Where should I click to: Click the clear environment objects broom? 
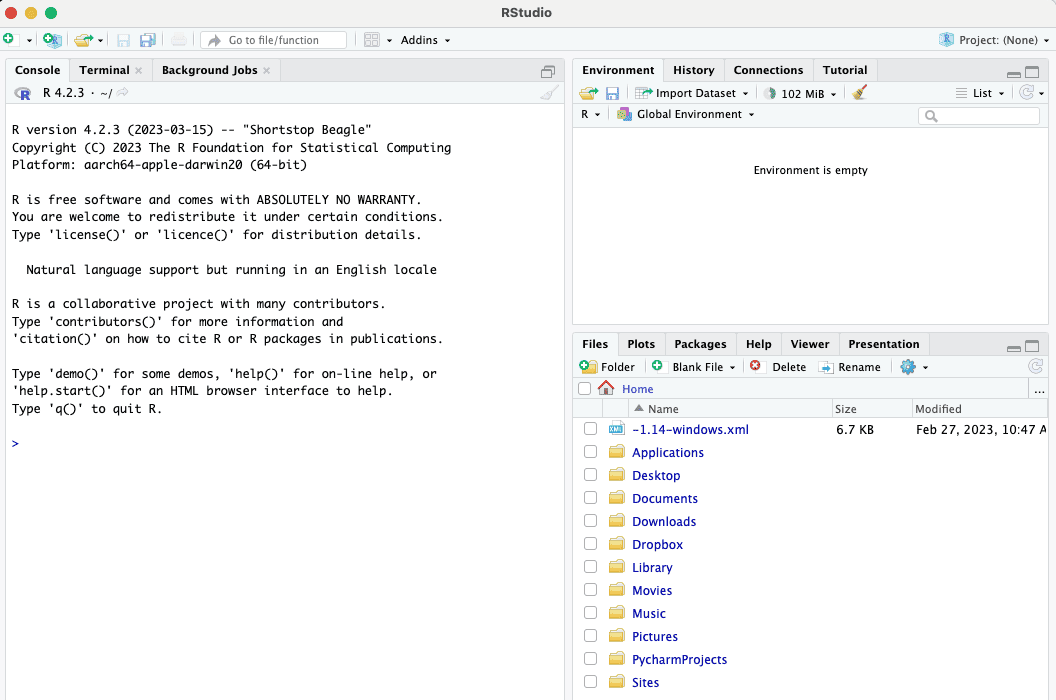click(x=860, y=93)
